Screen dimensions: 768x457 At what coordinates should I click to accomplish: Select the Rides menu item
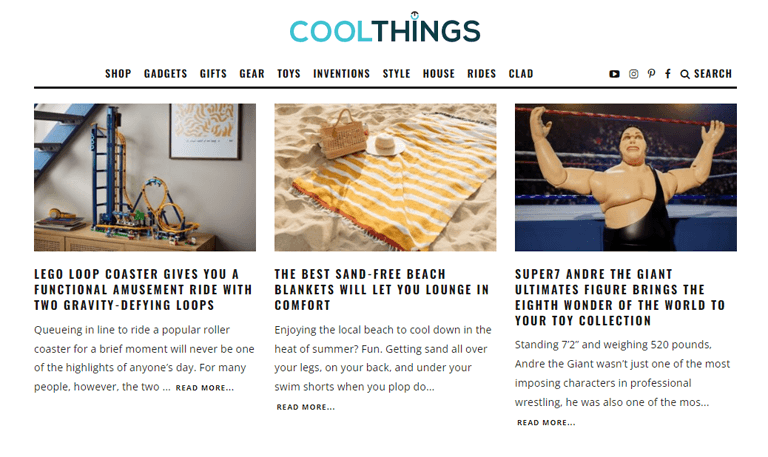pyautogui.click(x=481, y=73)
